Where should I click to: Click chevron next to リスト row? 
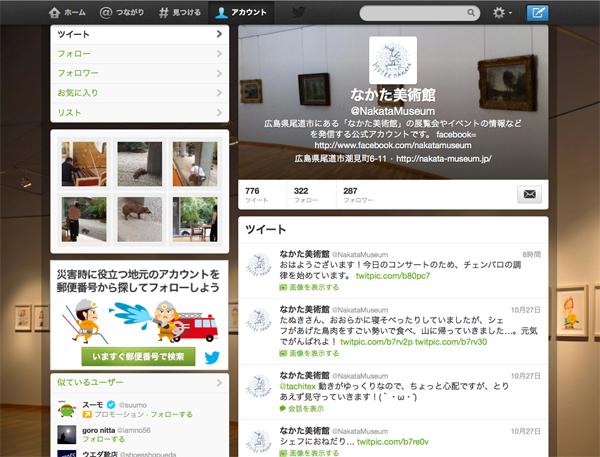pos(219,113)
